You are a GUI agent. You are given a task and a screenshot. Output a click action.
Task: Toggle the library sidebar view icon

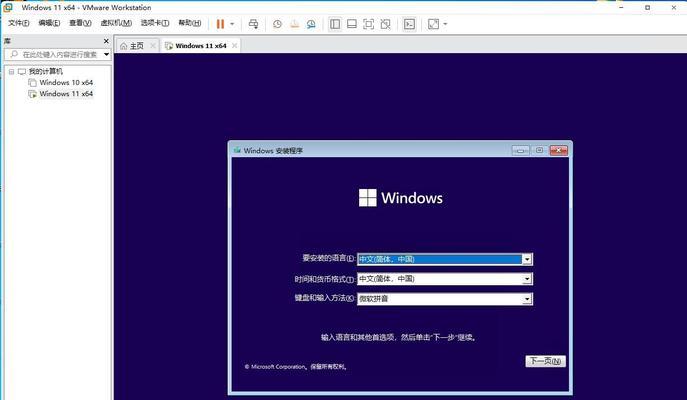tap(335, 24)
